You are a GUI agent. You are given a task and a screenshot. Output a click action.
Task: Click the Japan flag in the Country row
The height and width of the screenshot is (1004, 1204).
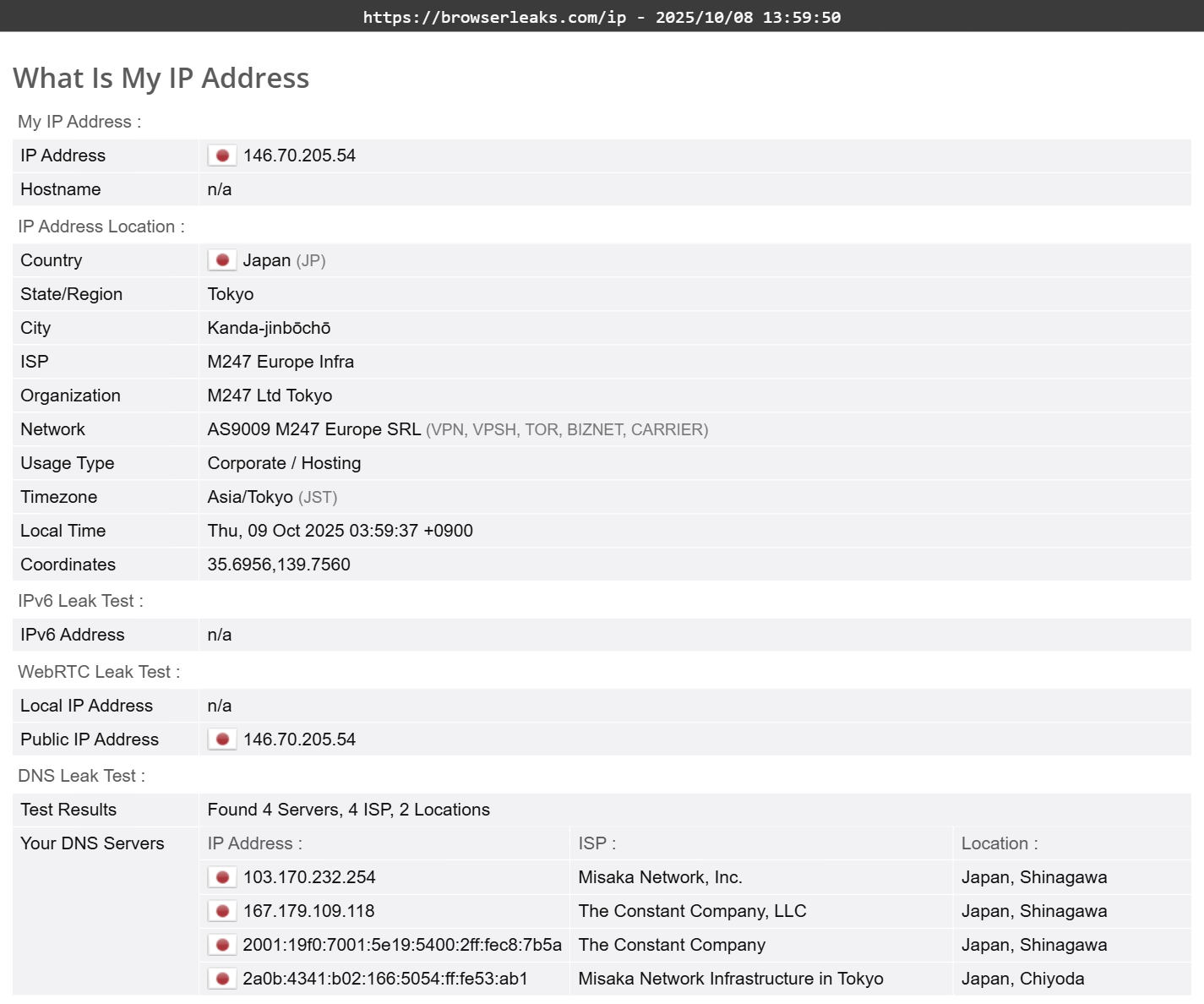(x=222, y=260)
